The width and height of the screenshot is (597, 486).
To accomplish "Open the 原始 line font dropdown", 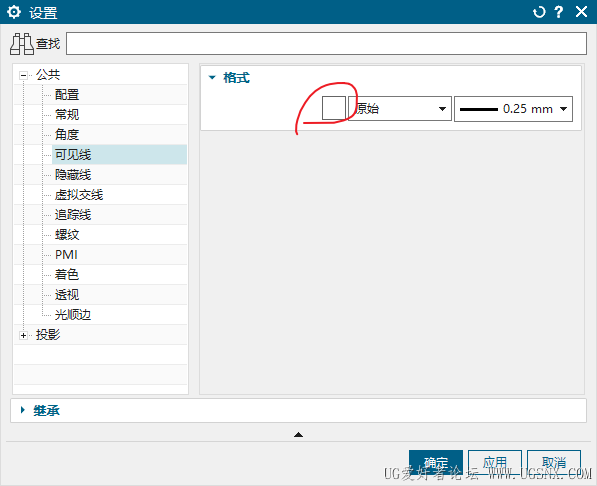I will point(400,109).
